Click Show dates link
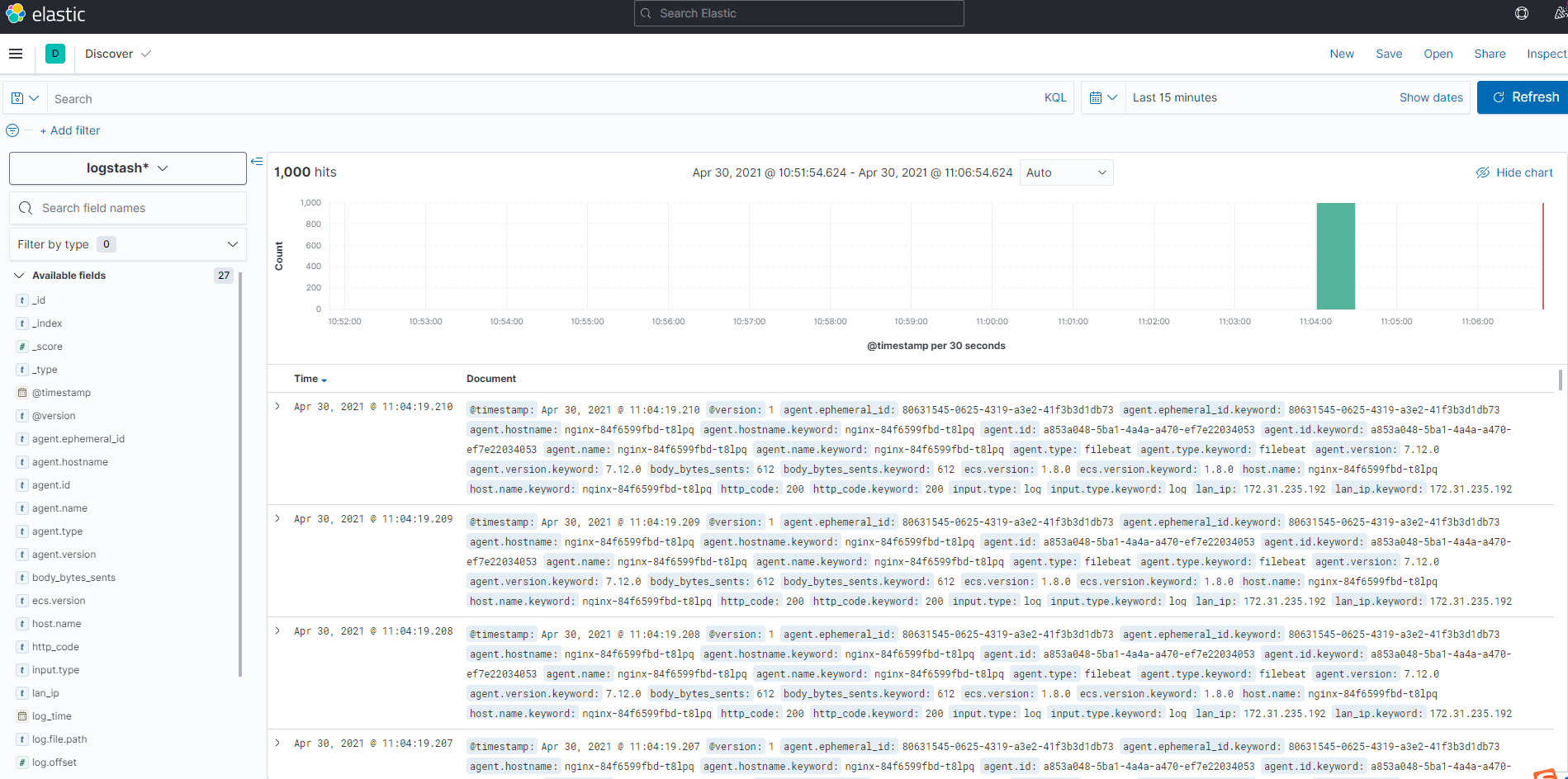The width and height of the screenshot is (1568, 779). coord(1431,97)
